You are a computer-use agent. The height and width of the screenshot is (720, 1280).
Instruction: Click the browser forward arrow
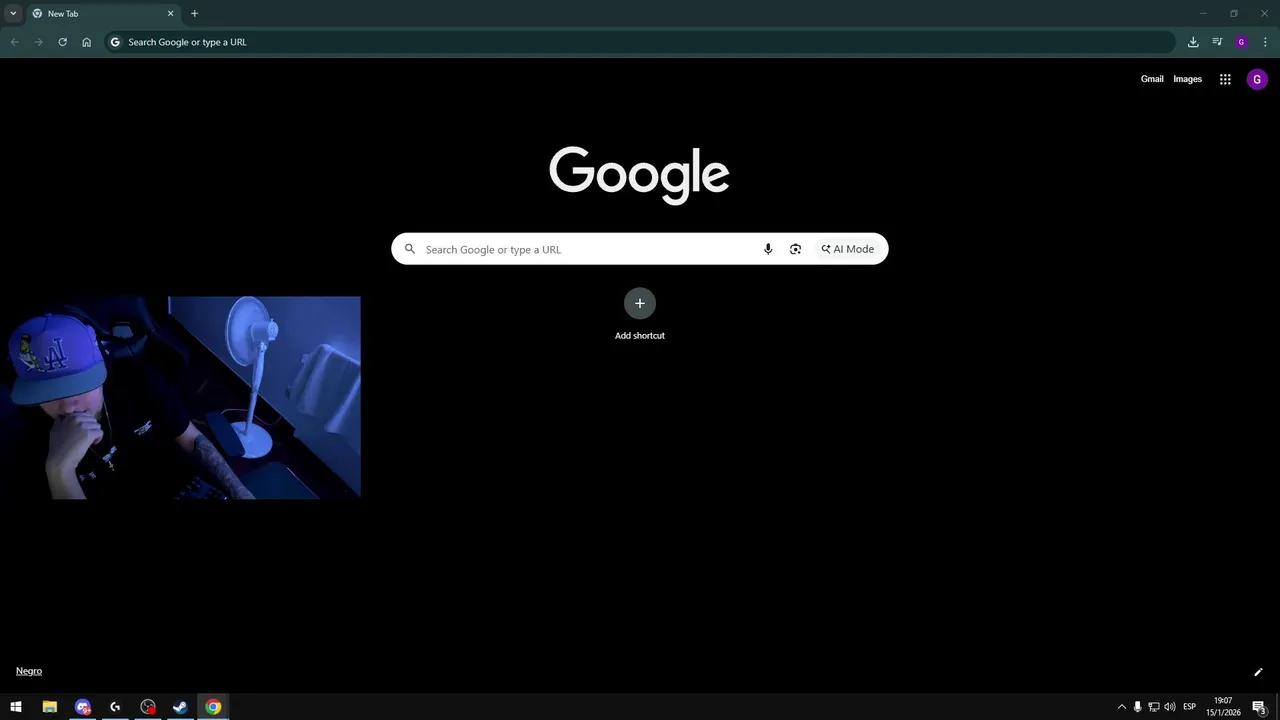[x=39, y=42]
